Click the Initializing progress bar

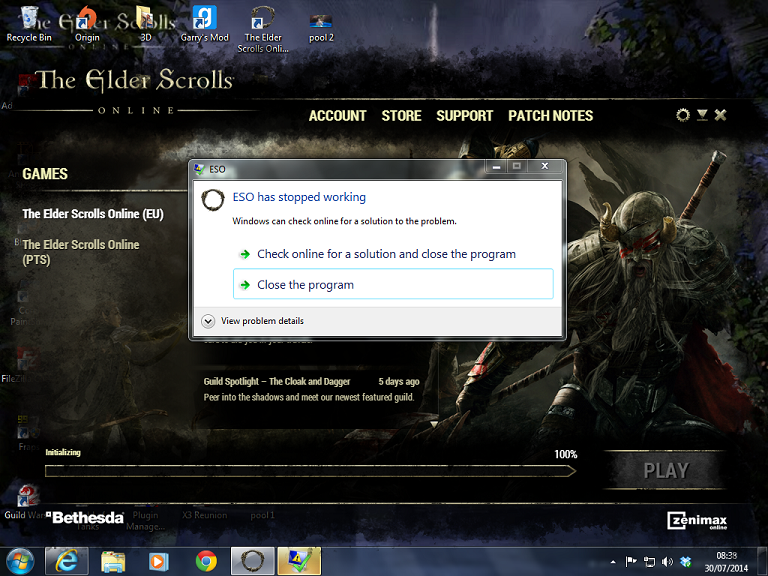click(310, 471)
